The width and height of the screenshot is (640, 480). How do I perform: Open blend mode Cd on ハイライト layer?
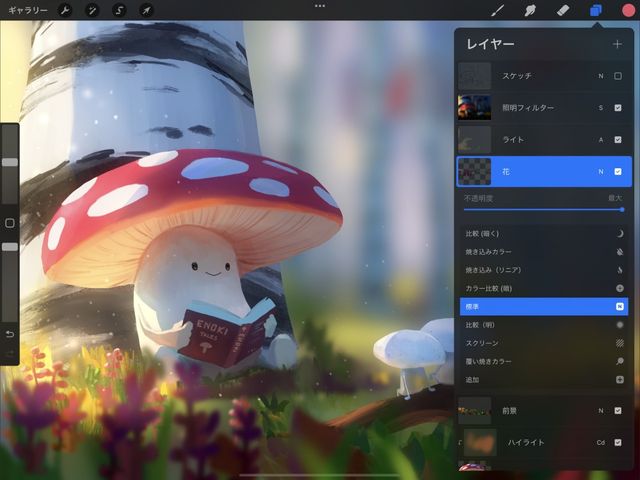coord(601,442)
